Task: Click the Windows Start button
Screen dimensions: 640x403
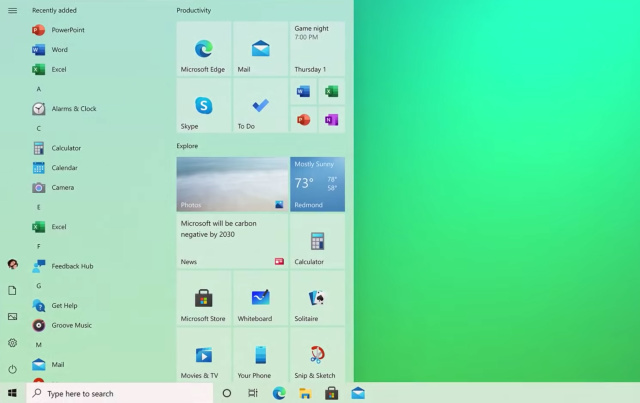Action: click(x=12, y=393)
